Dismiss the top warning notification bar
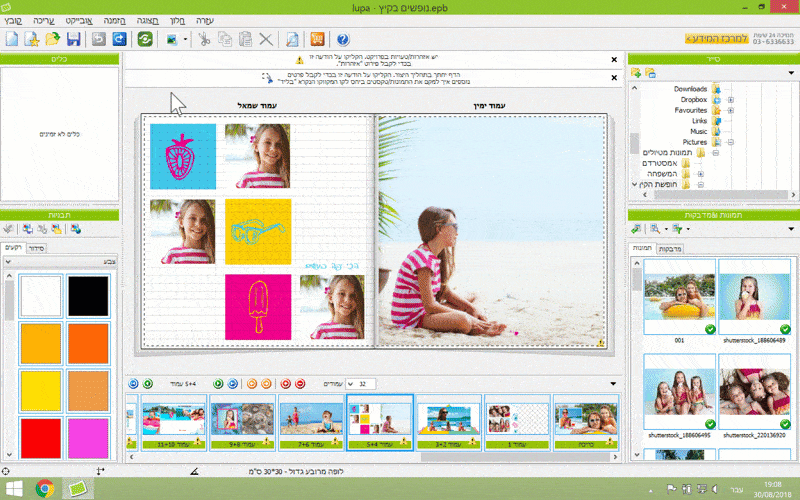Screen dimensions: 800x500 click(614, 60)
